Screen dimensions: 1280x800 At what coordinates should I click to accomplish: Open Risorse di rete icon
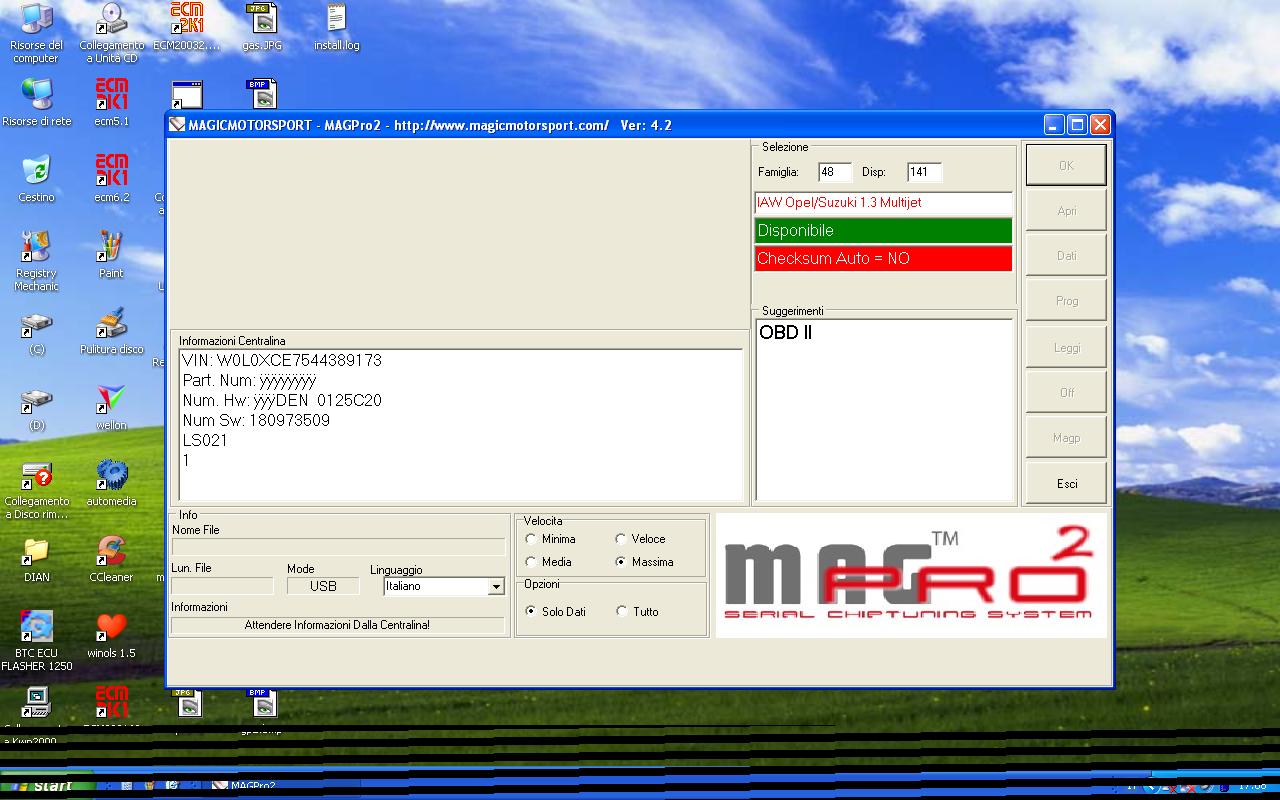[36, 102]
